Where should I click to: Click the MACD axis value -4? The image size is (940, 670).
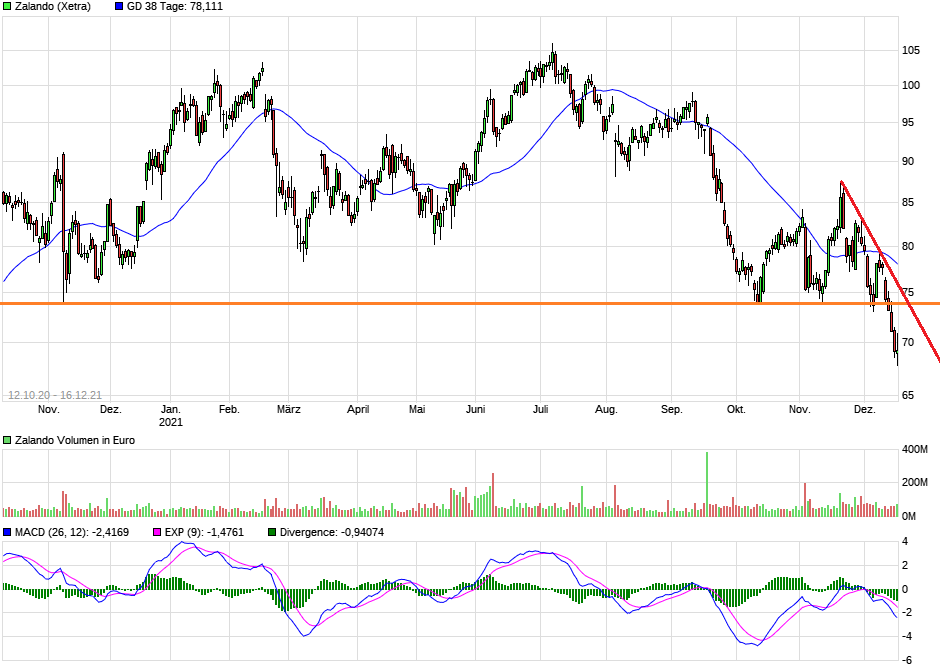click(x=908, y=636)
